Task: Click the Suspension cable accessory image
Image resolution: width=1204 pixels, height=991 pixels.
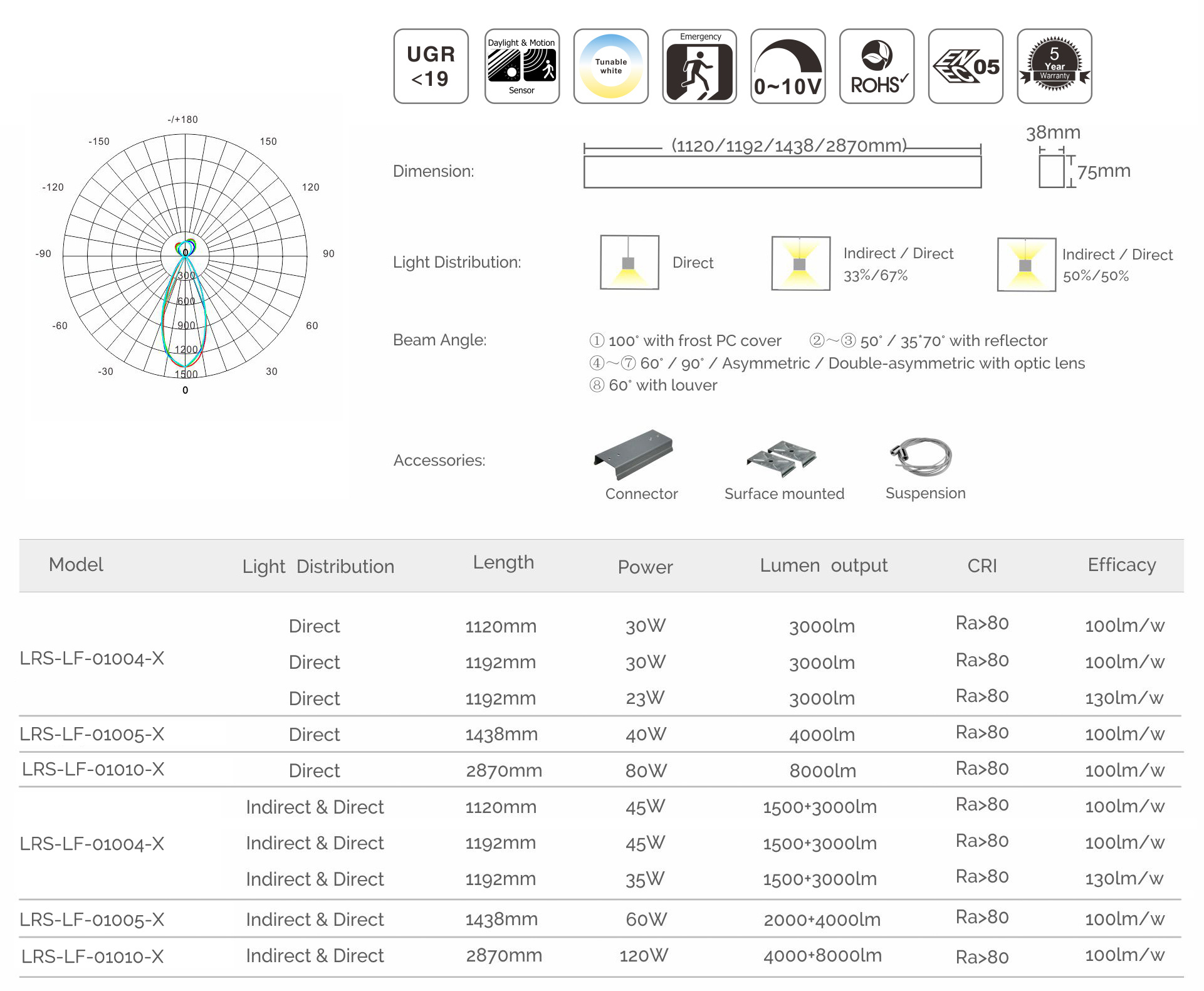Action: click(x=921, y=457)
